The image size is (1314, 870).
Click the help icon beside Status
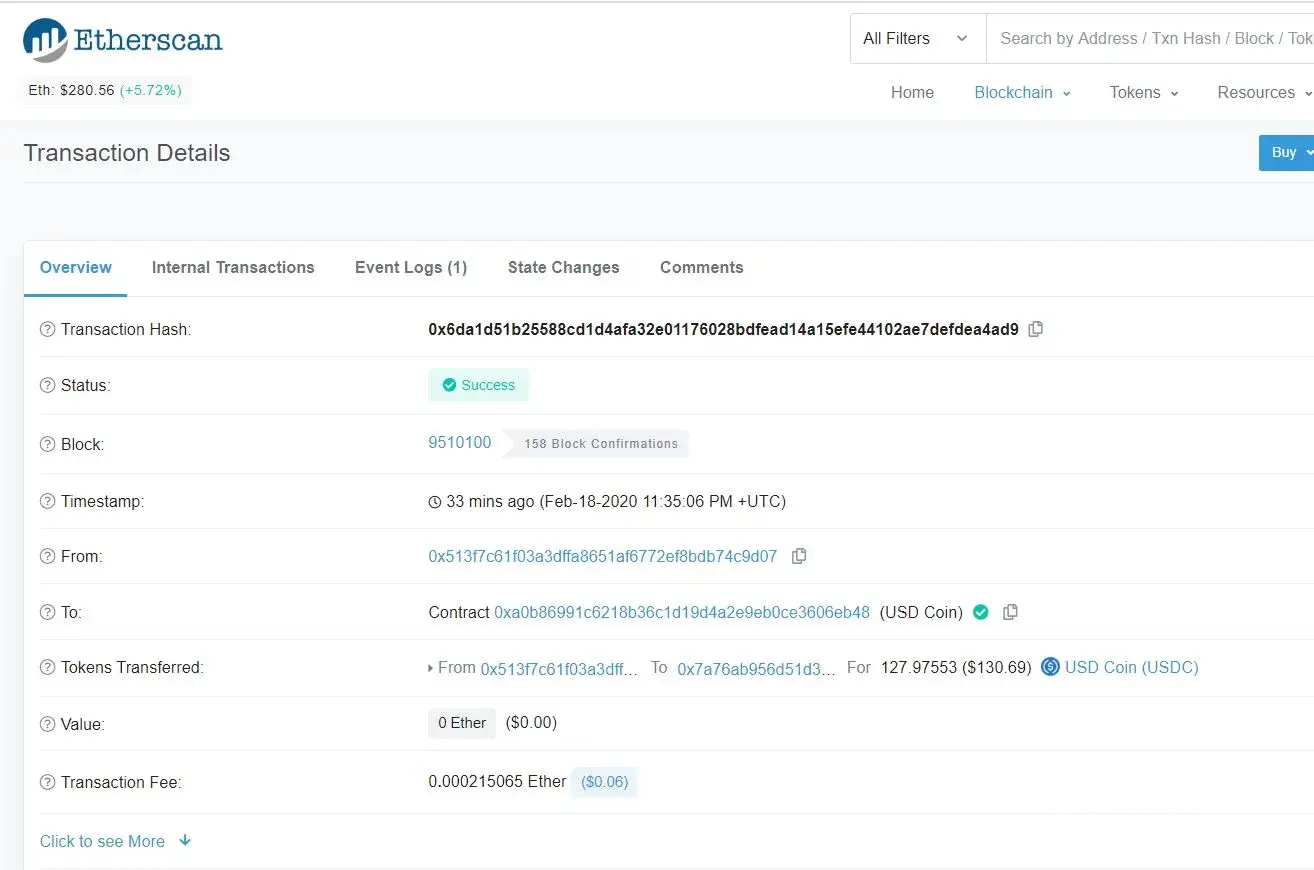click(x=47, y=386)
